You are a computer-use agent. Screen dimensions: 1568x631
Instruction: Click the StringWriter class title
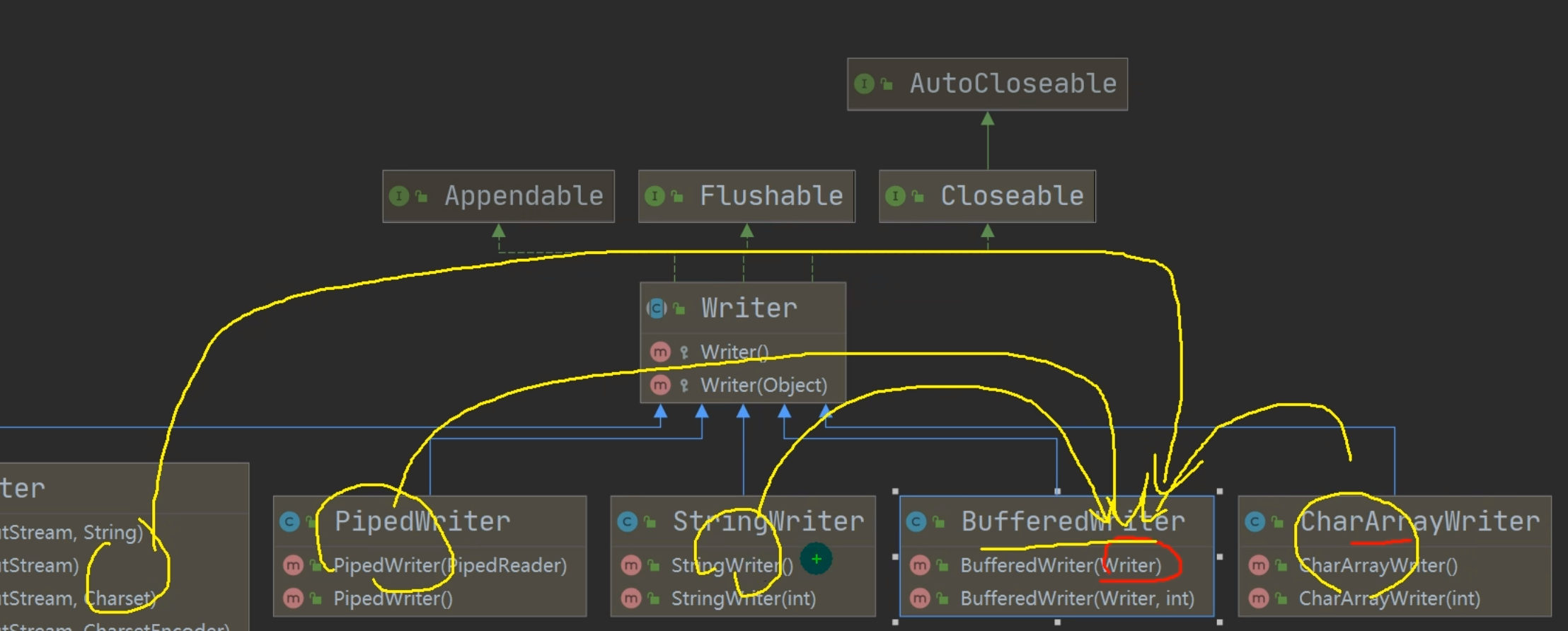(x=768, y=521)
